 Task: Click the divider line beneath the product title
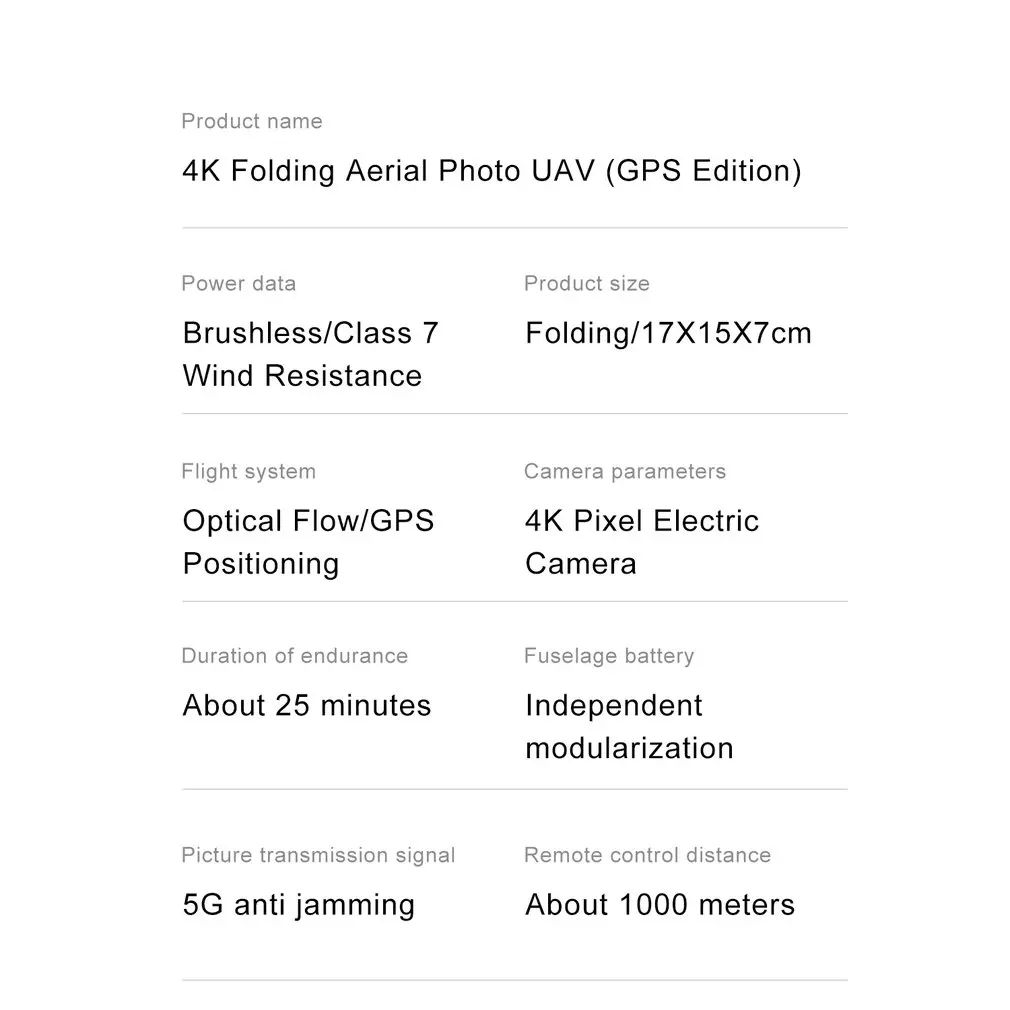(x=514, y=228)
